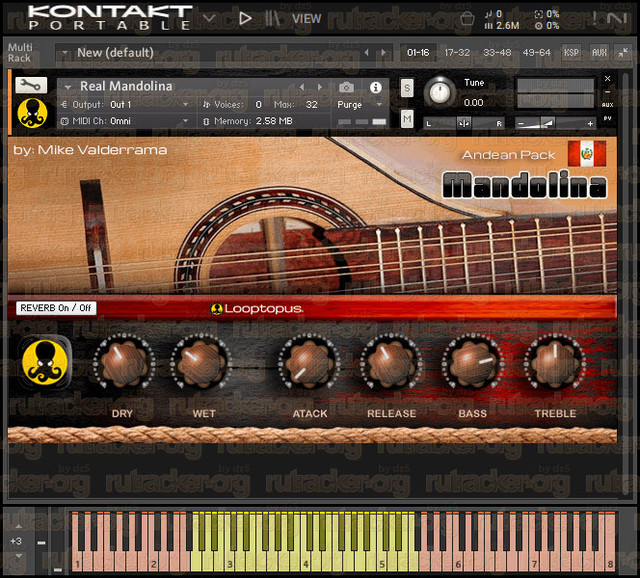Go to next multi with right arrow
The height and width of the screenshot is (578, 640).
pyautogui.click(x=383, y=53)
